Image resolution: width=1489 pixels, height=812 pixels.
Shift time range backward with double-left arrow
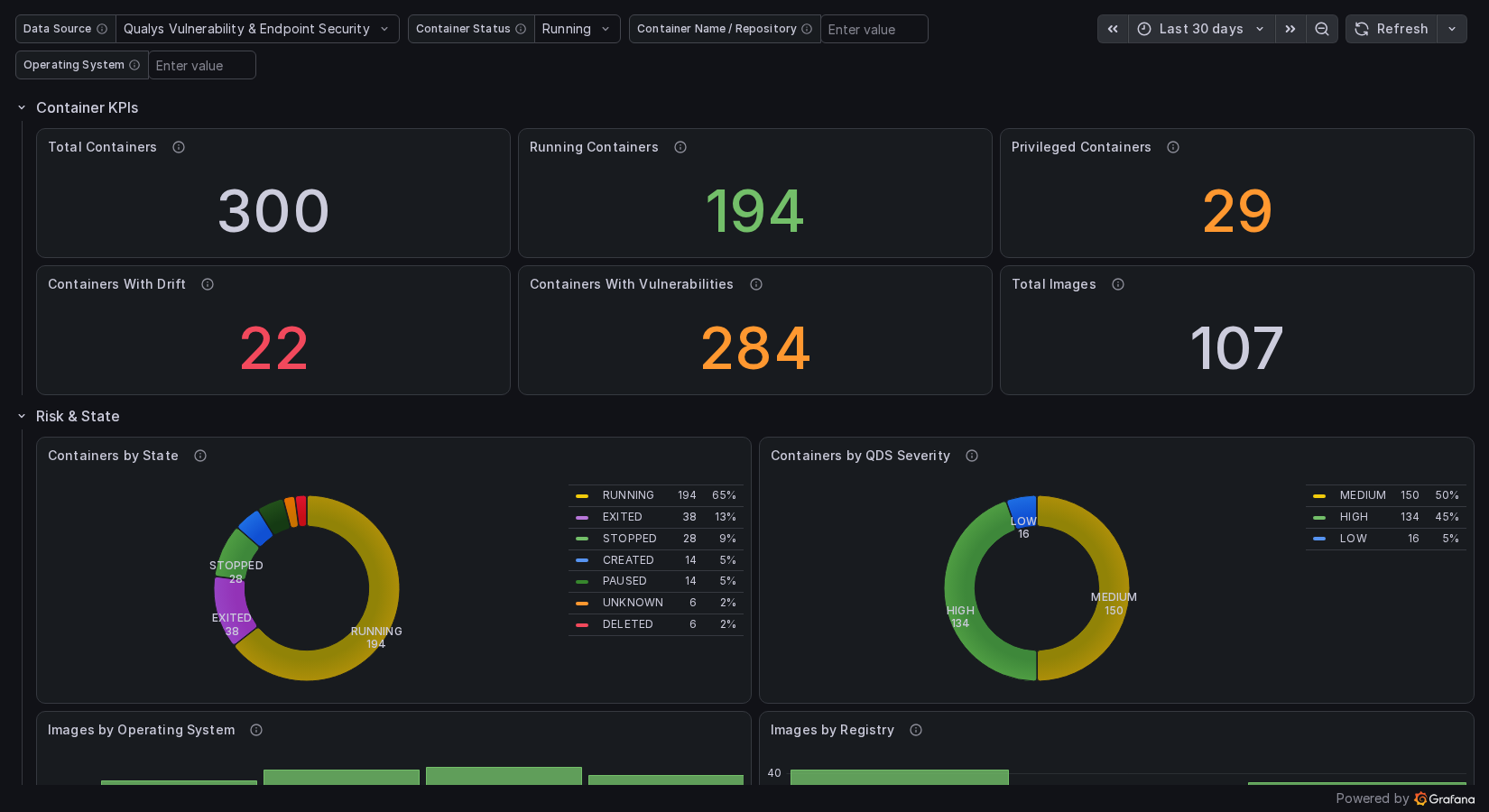pos(1113,29)
